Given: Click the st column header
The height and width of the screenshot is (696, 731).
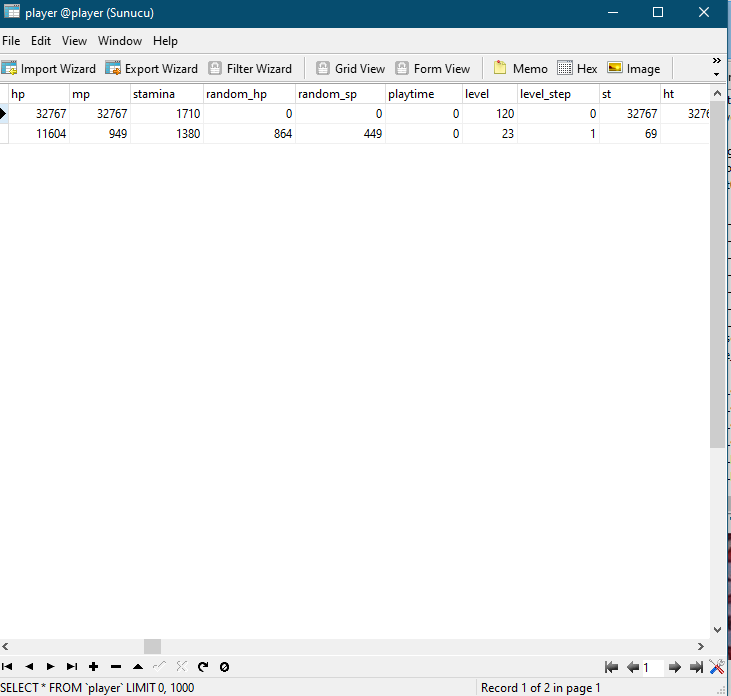Looking at the screenshot, I should pos(630,94).
